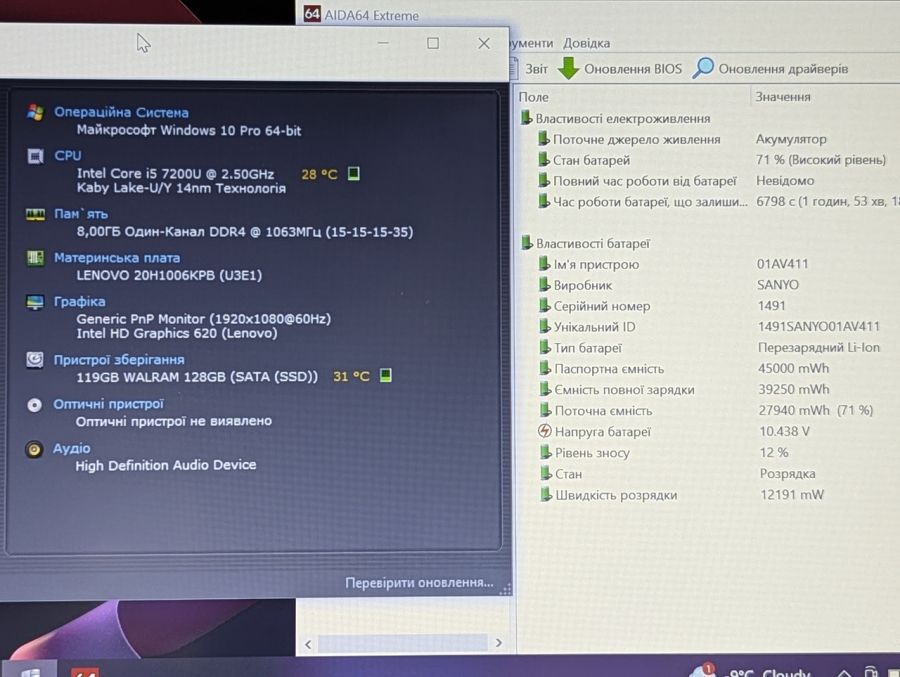
Task: Click icon beside Стан батарей row
Action: 543,159
